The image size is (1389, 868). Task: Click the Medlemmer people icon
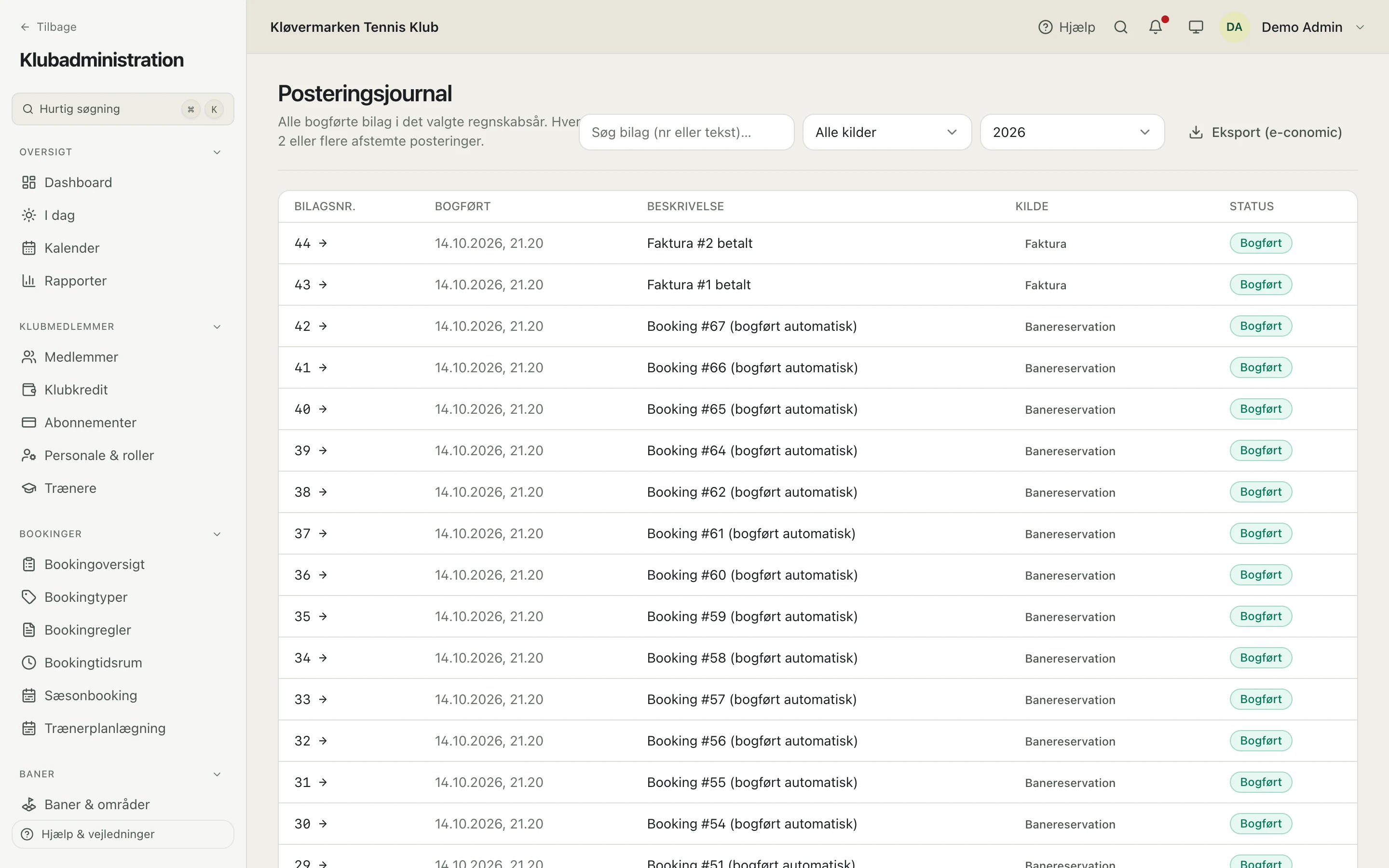pyautogui.click(x=29, y=356)
